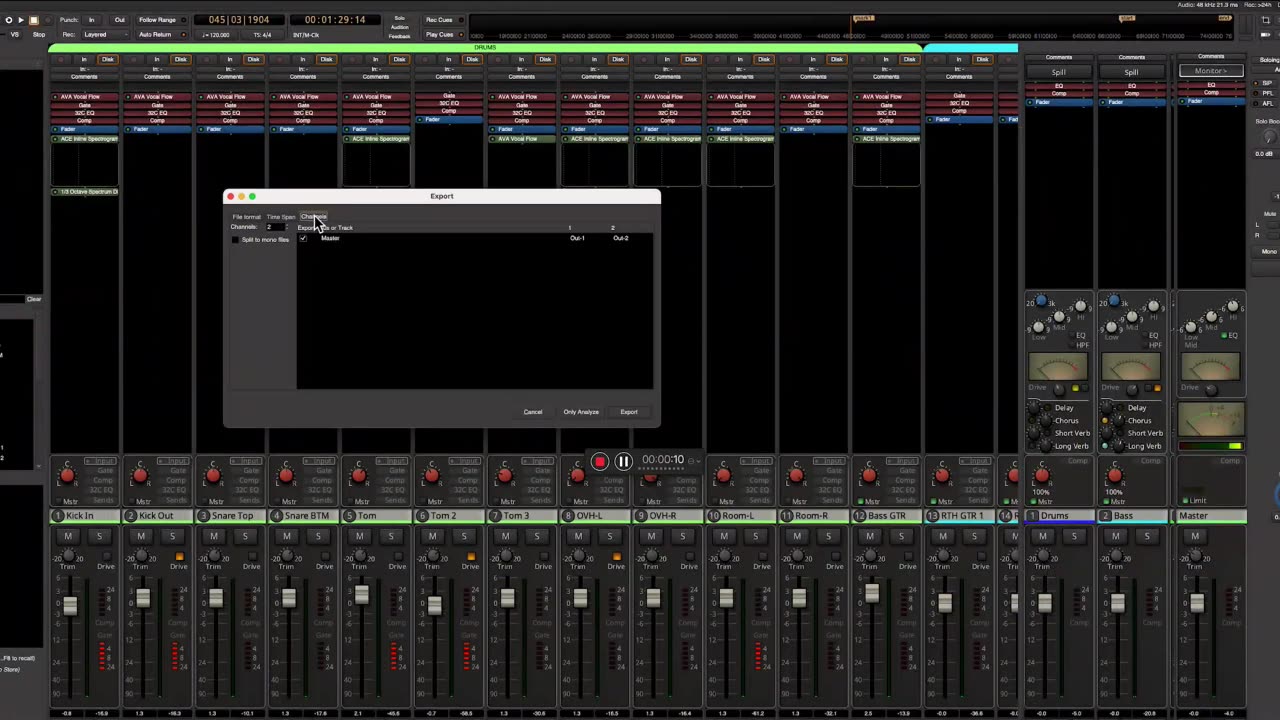The width and height of the screenshot is (1280, 720).
Task: Mute the Master bus
Action: click(x=1195, y=536)
